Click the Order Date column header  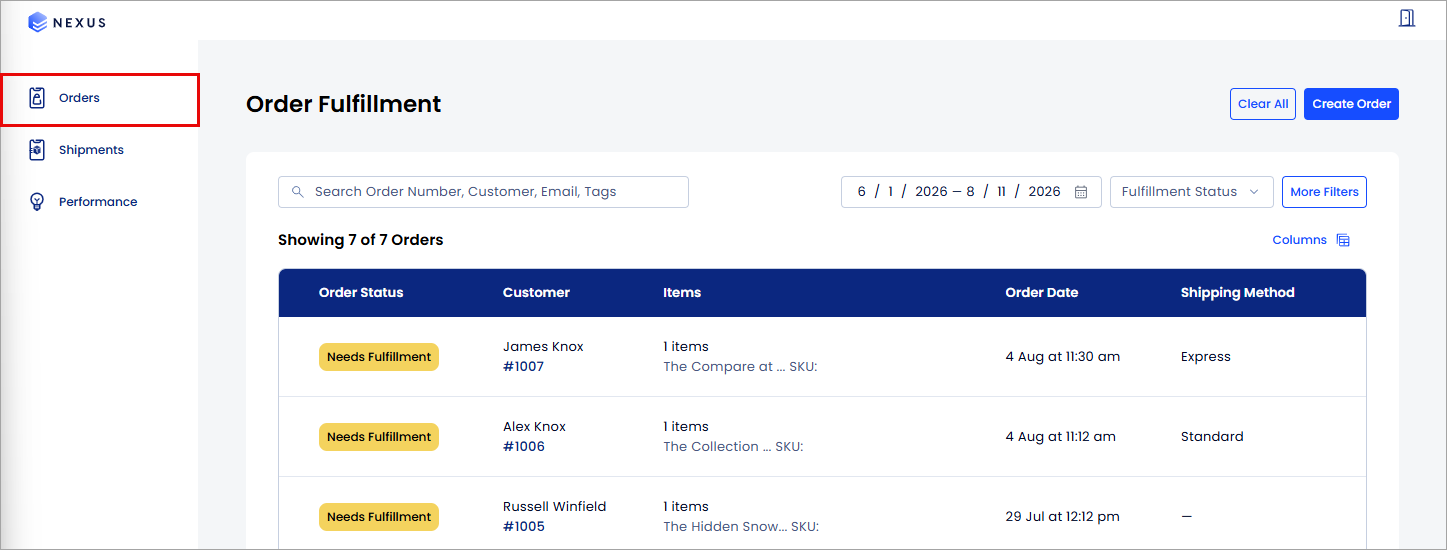[x=1042, y=293]
